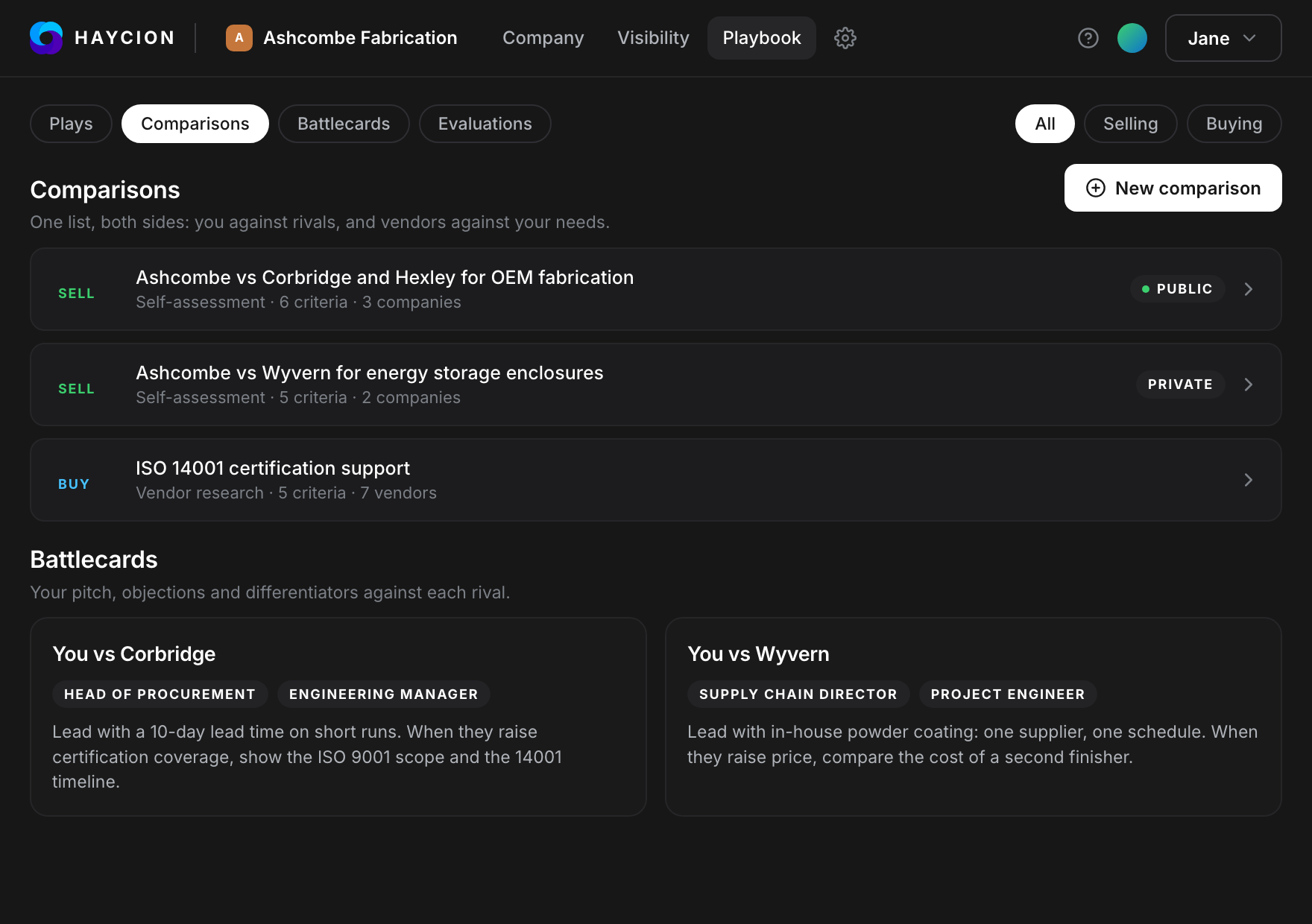Click 'Vendor research · 5 criteria · 7 vendors' text
Image resolution: width=1312 pixels, height=924 pixels.
click(x=286, y=493)
